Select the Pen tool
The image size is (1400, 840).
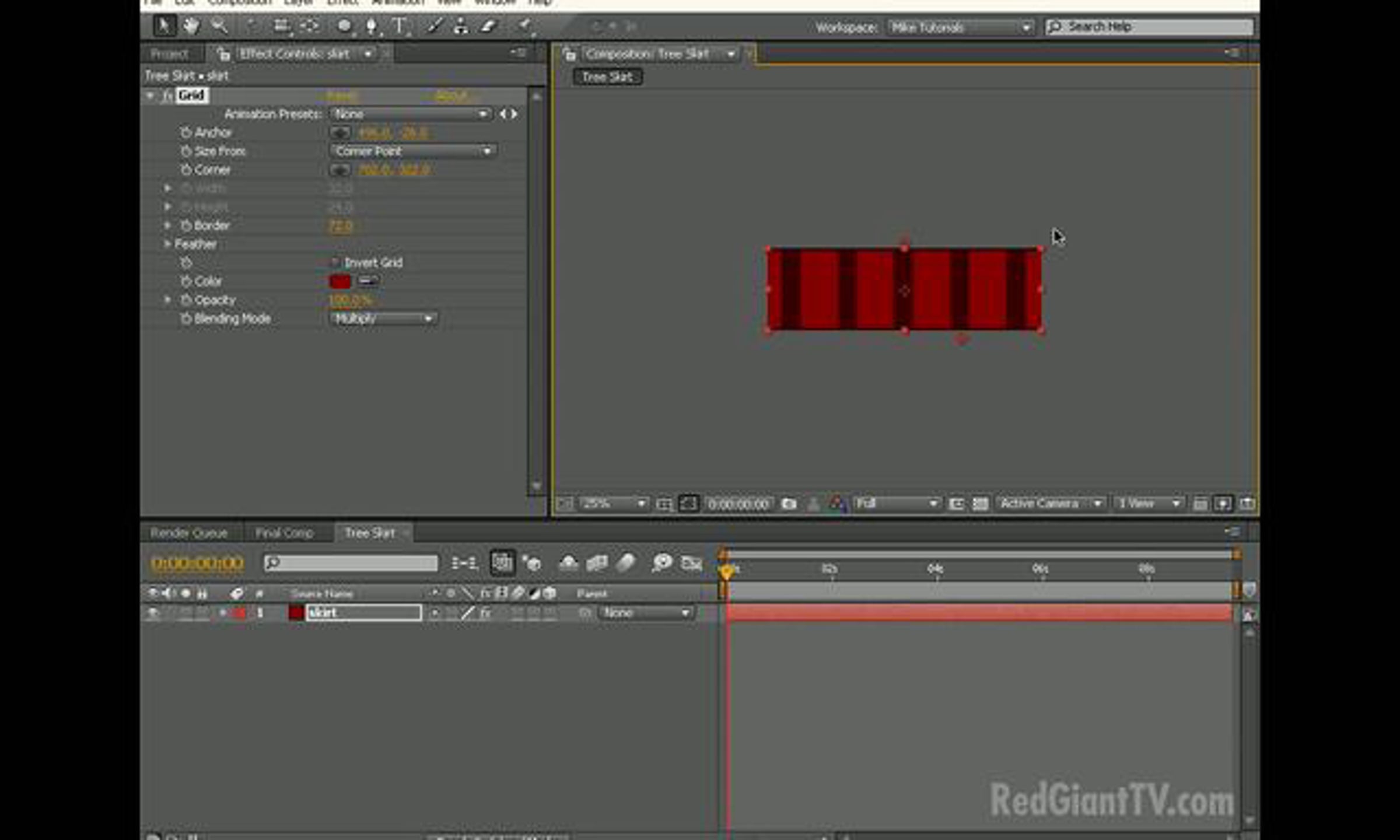[x=372, y=26]
